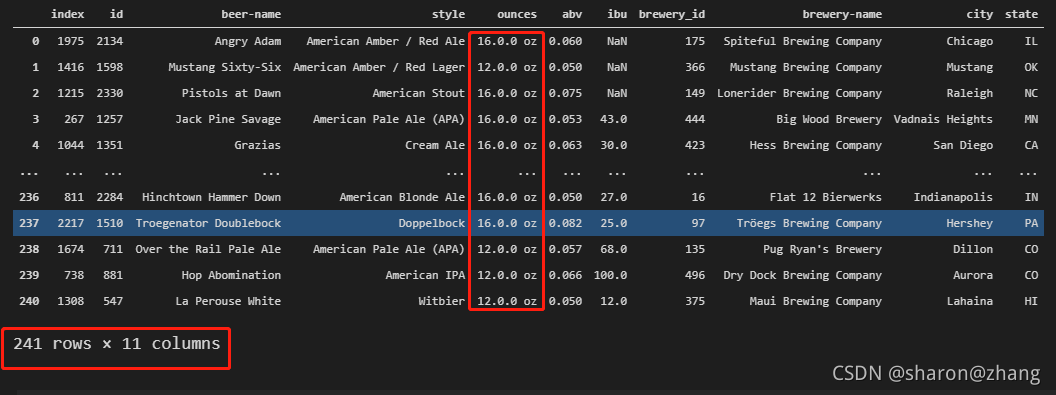Click the beer-name column header
The height and width of the screenshot is (395, 1056).
coord(251,13)
